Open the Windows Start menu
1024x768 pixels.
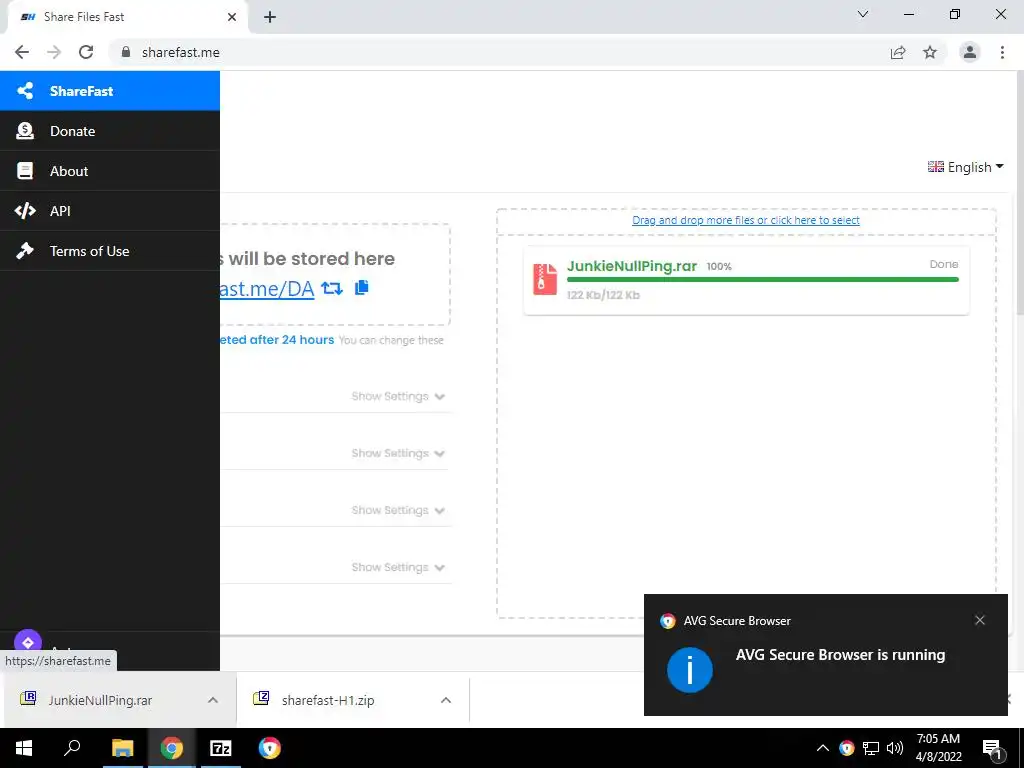[24, 748]
